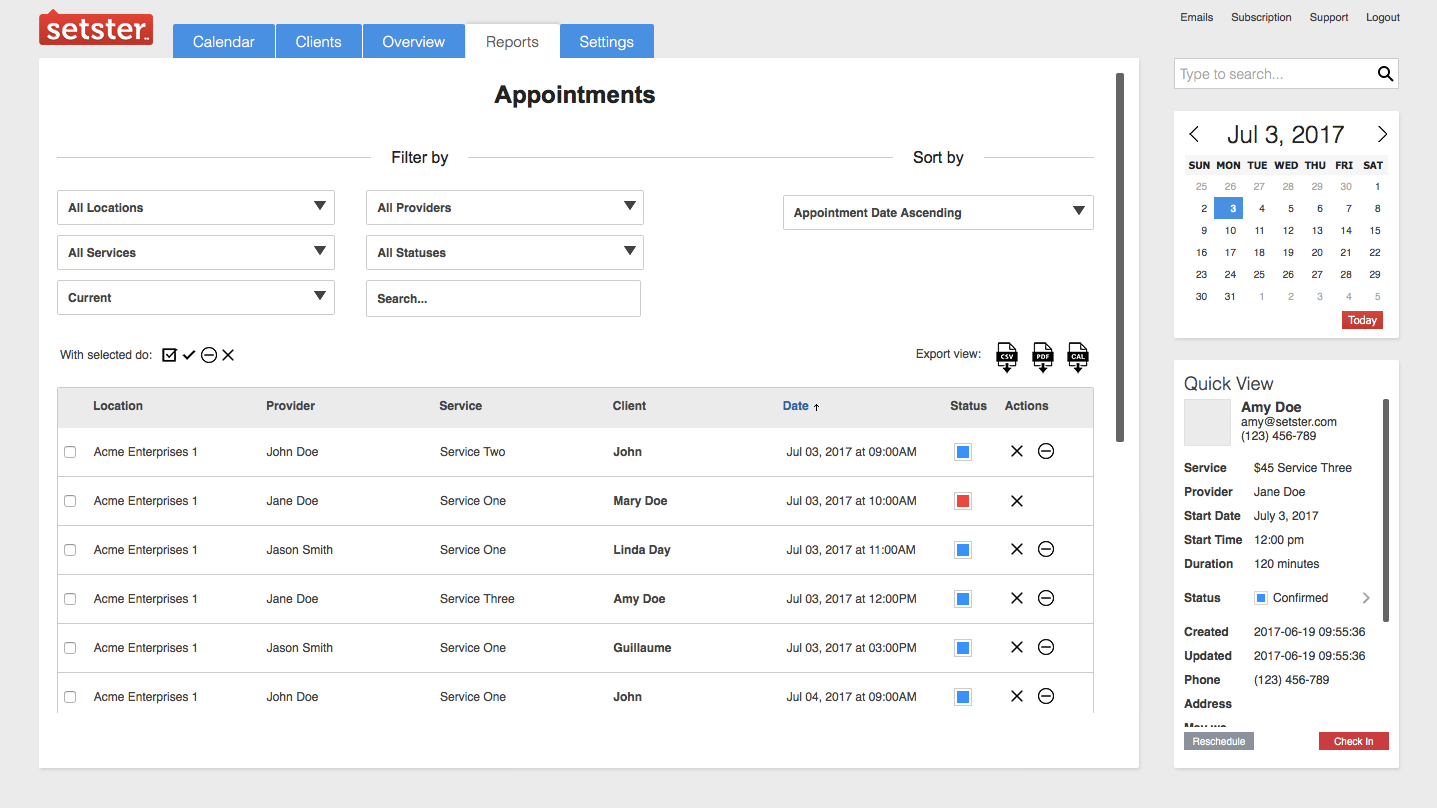
Task: Check the row for Mary Doe
Action: click(70, 501)
